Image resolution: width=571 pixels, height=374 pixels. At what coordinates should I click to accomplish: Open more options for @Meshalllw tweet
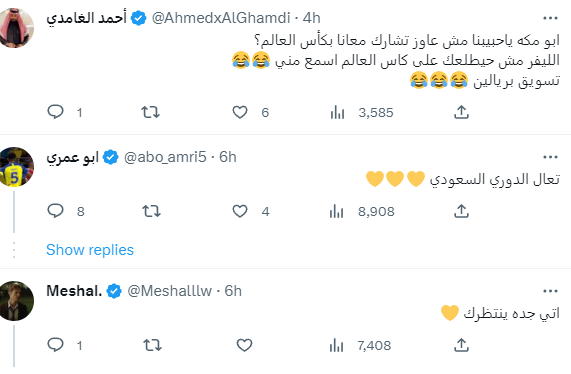click(x=550, y=291)
